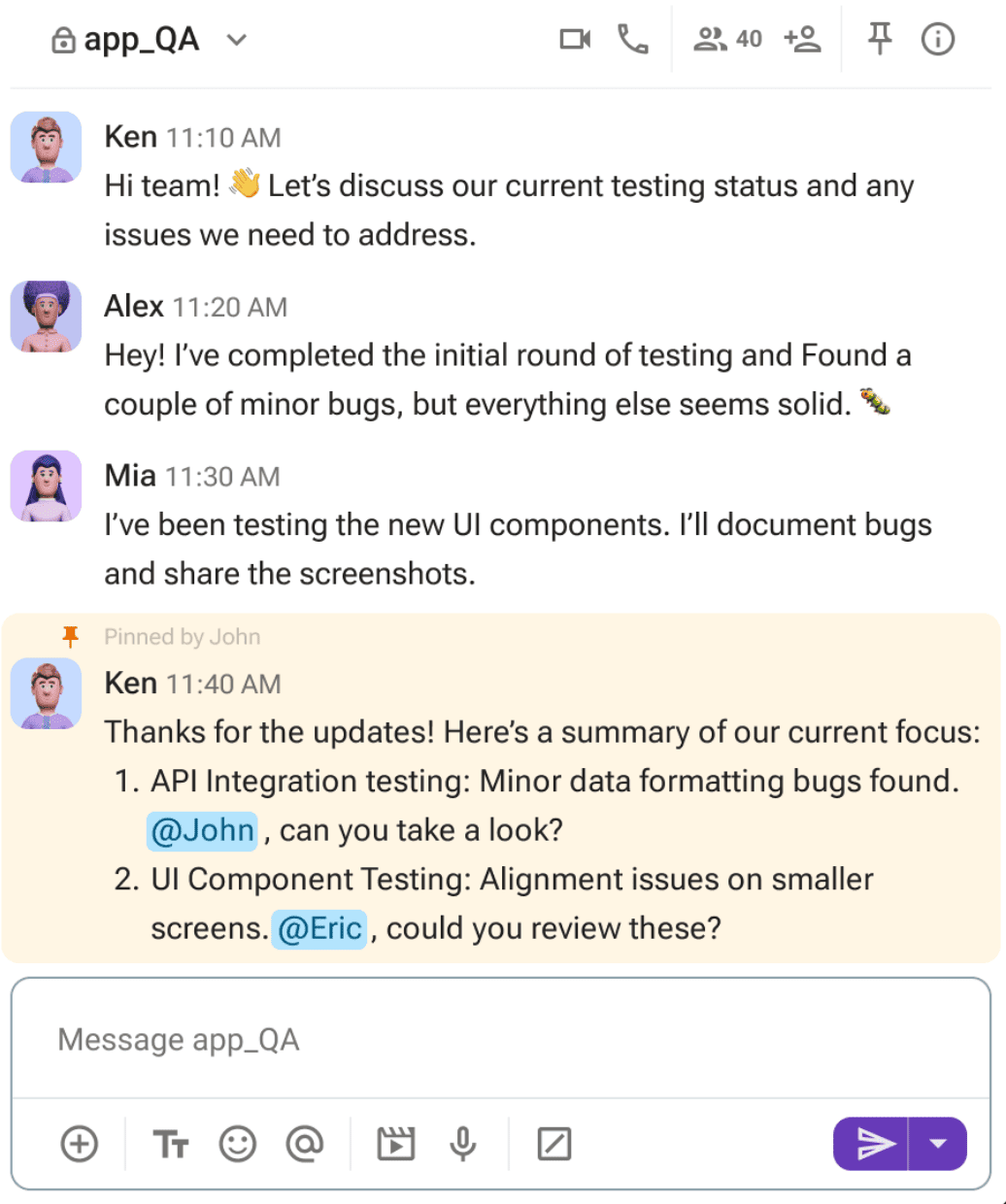Open the mention picker with the @ icon
This screenshot has height=1204, width=1006.
(x=304, y=1144)
